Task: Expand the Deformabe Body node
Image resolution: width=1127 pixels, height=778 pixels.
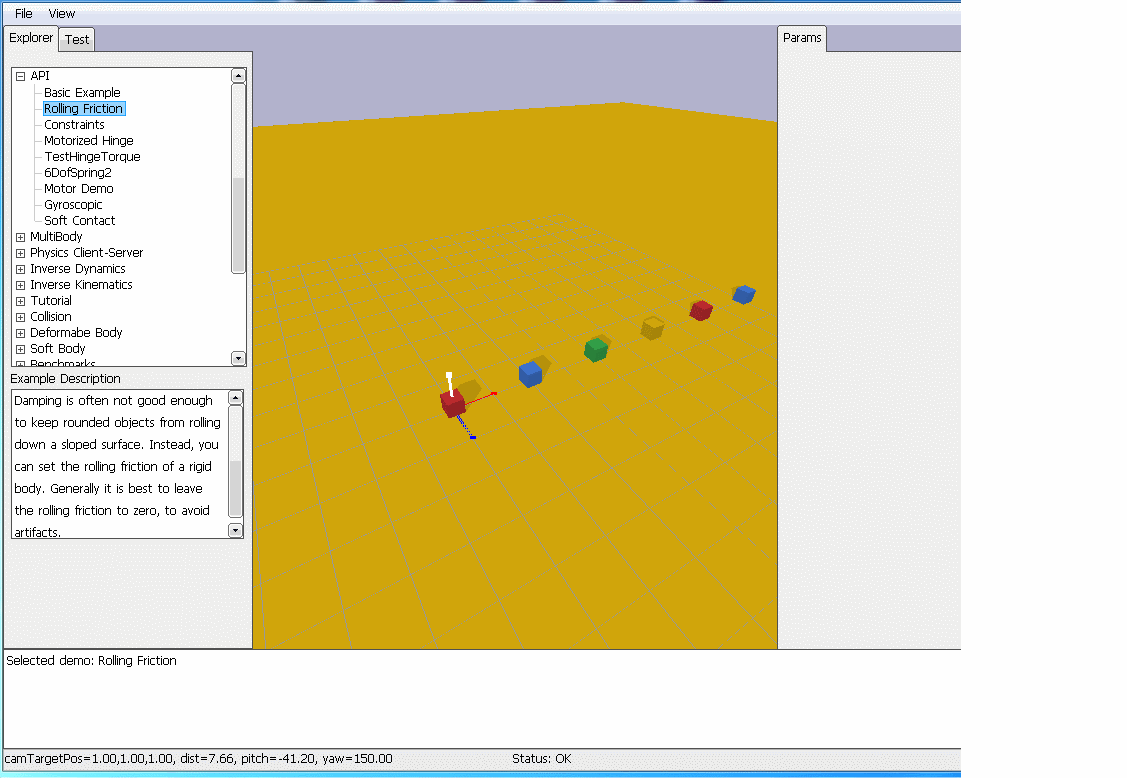Action: click(21, 333)
